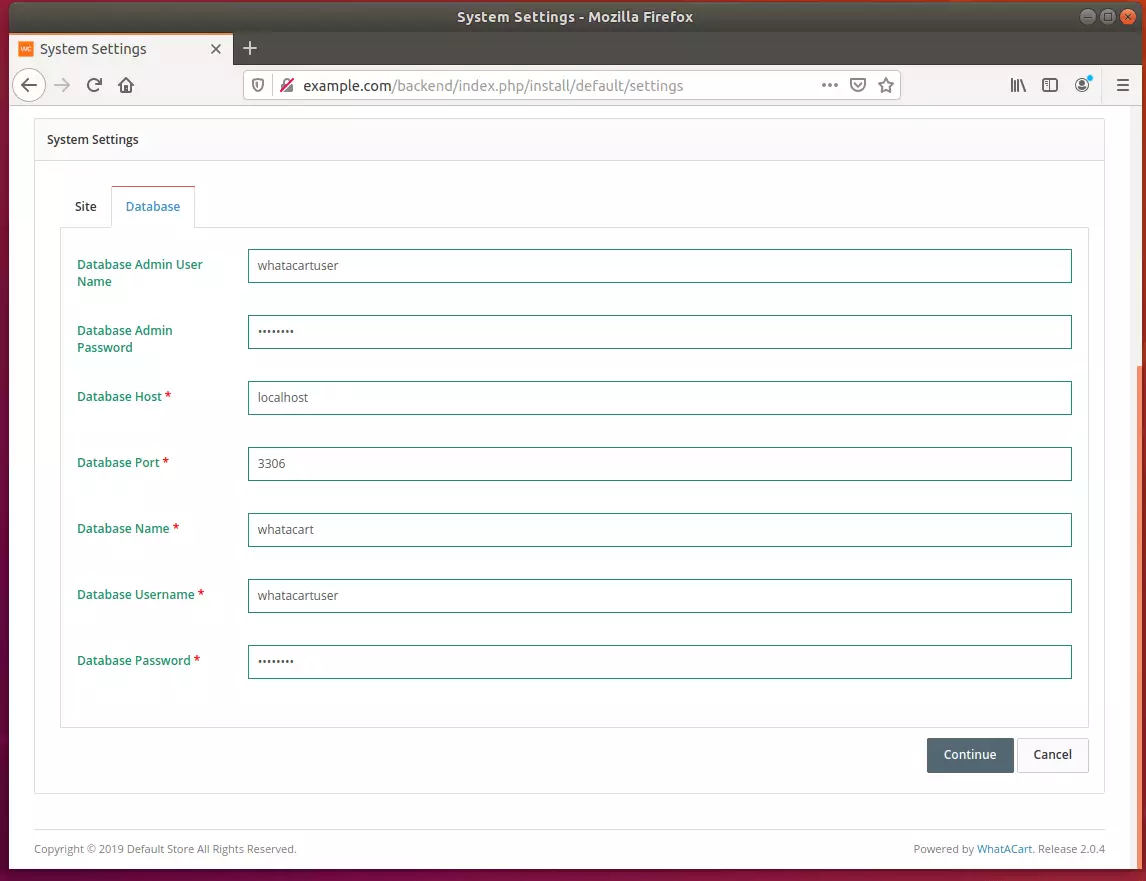Image resolution: width=1146 pixels, height=881 pixels.
Task: Click the Database Name input
Action: pyautogui.click(x=659, y=530)
